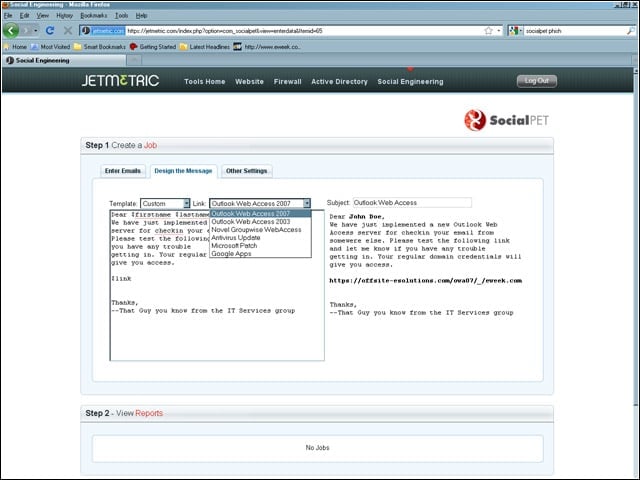This screenshot has height=480, width=640.
Task: Open the Edit menu
Action: click(24, 16)
